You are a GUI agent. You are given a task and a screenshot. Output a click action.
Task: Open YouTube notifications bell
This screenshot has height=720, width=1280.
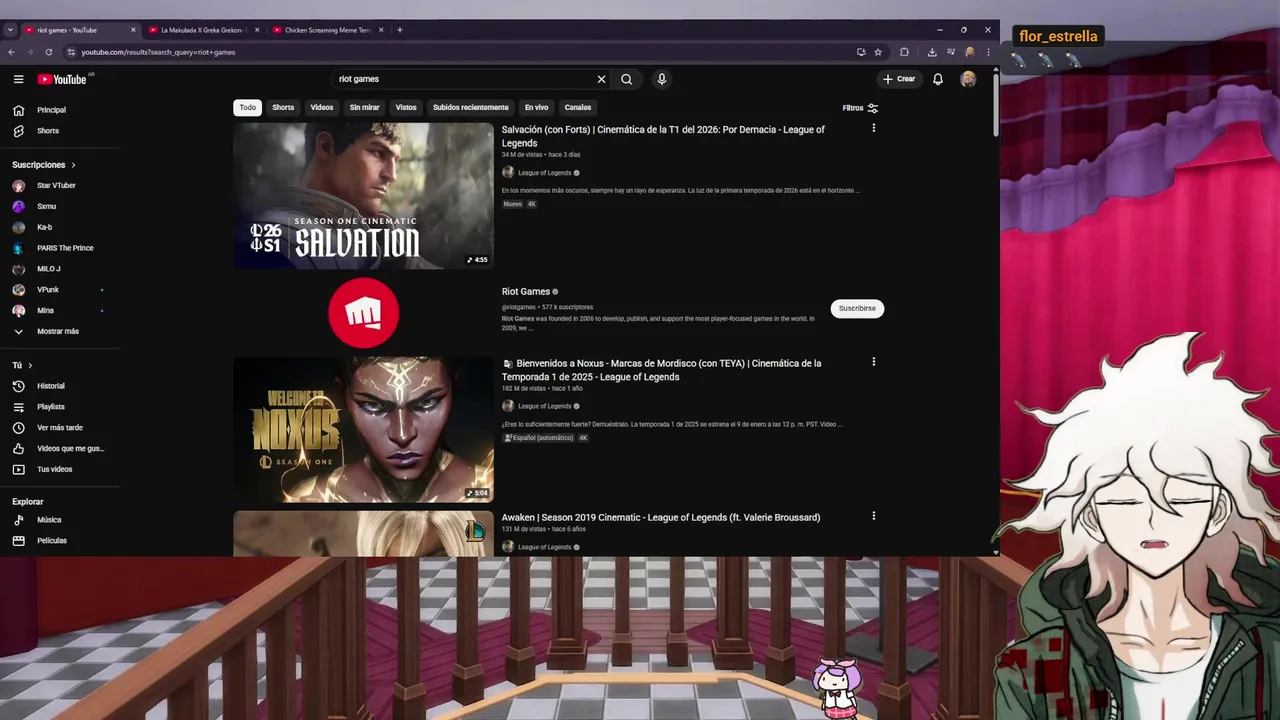coord(938,79)
